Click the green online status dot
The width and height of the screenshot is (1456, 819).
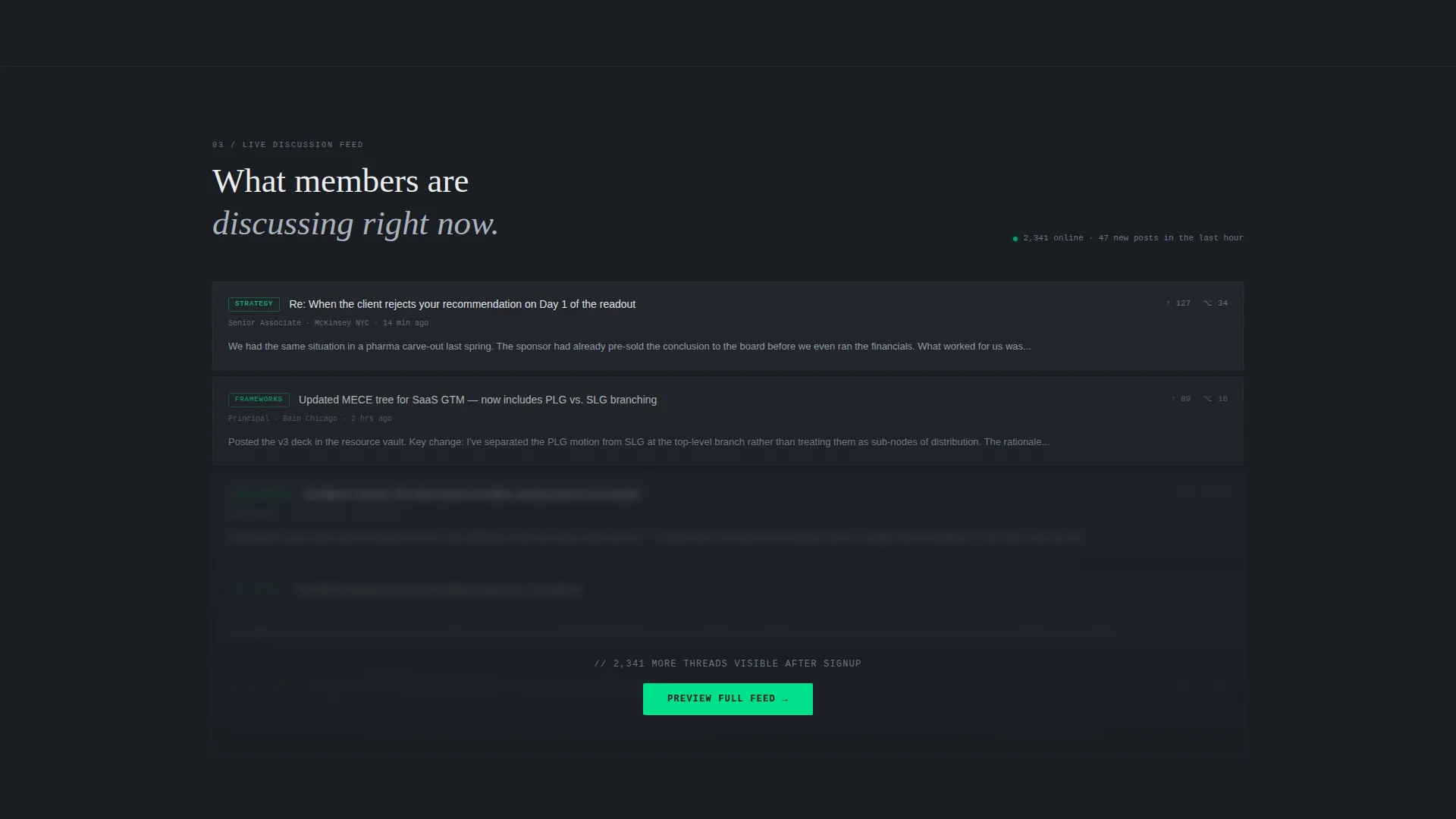click(x=1015, y=239)
